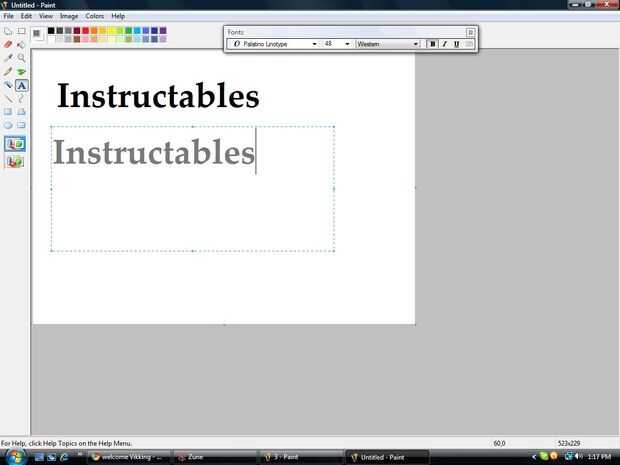Choose the Fill With Color bucket tool

click(x=21, y=44)
